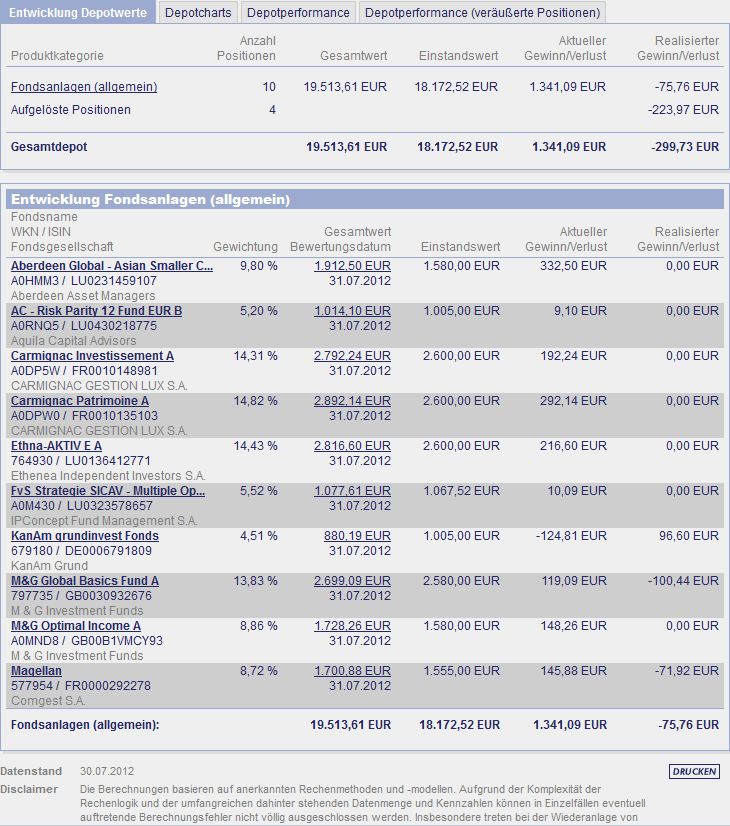Open Depotperformance (veräußerte Positionen) tab

[x=482, y=13]
